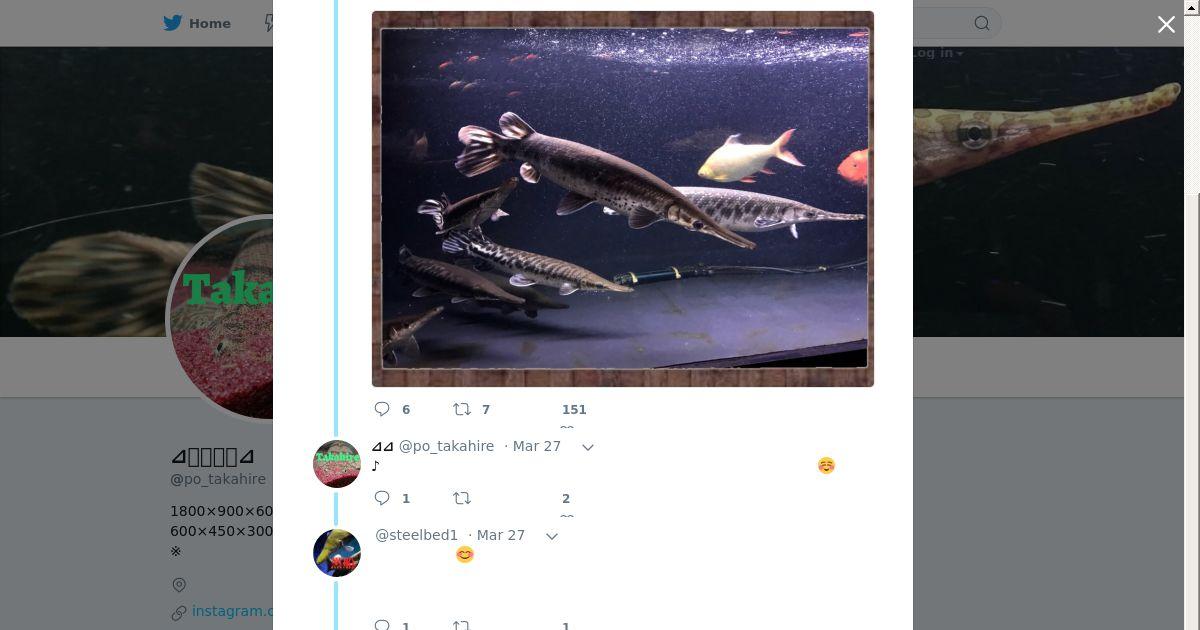Open @po_takahire's round profile avatar
The image size is (1200, 630).
point(337,464)
